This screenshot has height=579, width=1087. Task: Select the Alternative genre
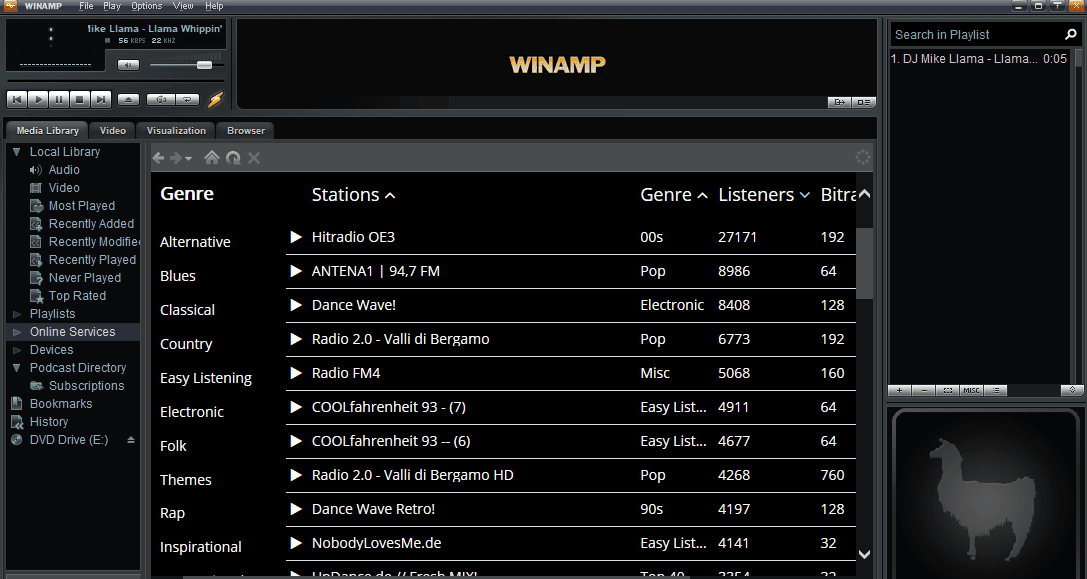[195, 242]
